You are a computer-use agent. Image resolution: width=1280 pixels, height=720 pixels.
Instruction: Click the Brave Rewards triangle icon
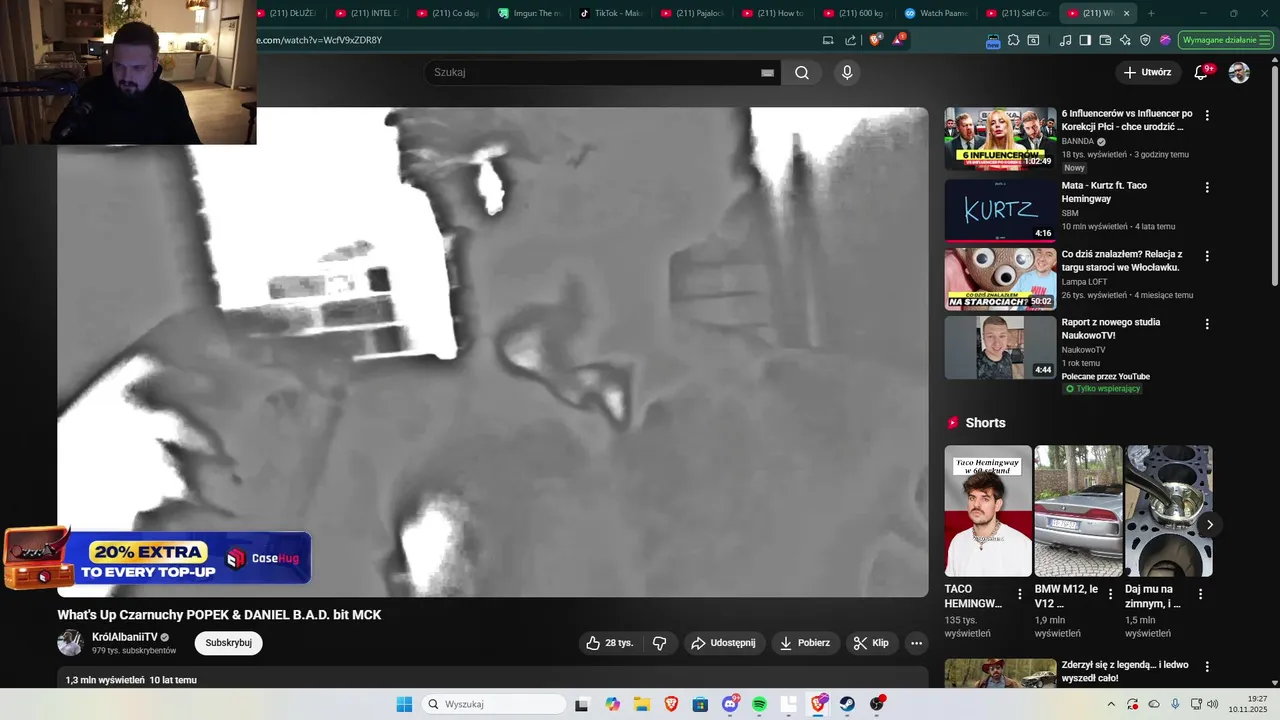click(x=899, y=40)
